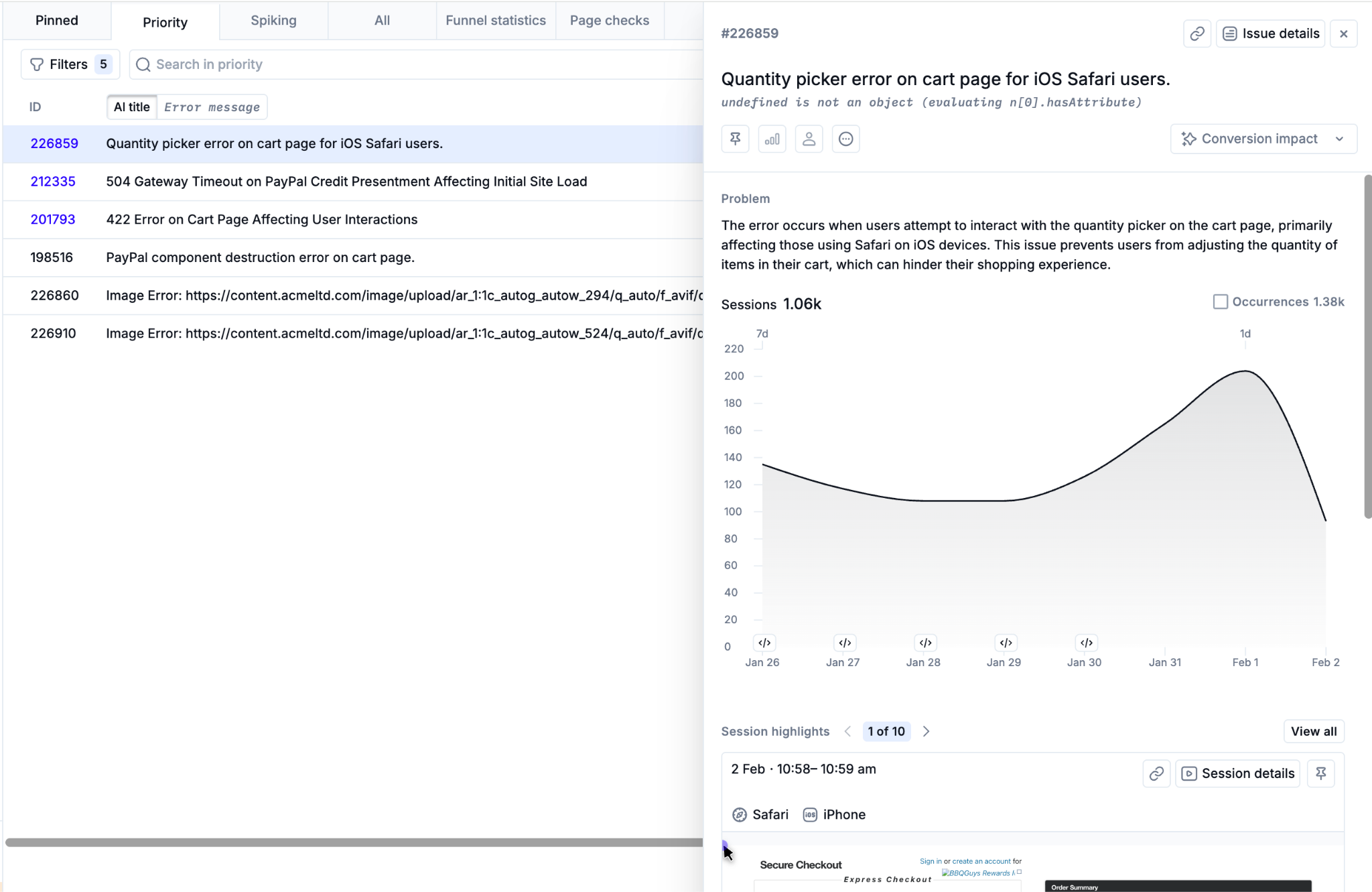The width and height of the screenshot is (1372, 892).
Task: Open Filters panel with 5 active
Action: [x=70, y=64]
